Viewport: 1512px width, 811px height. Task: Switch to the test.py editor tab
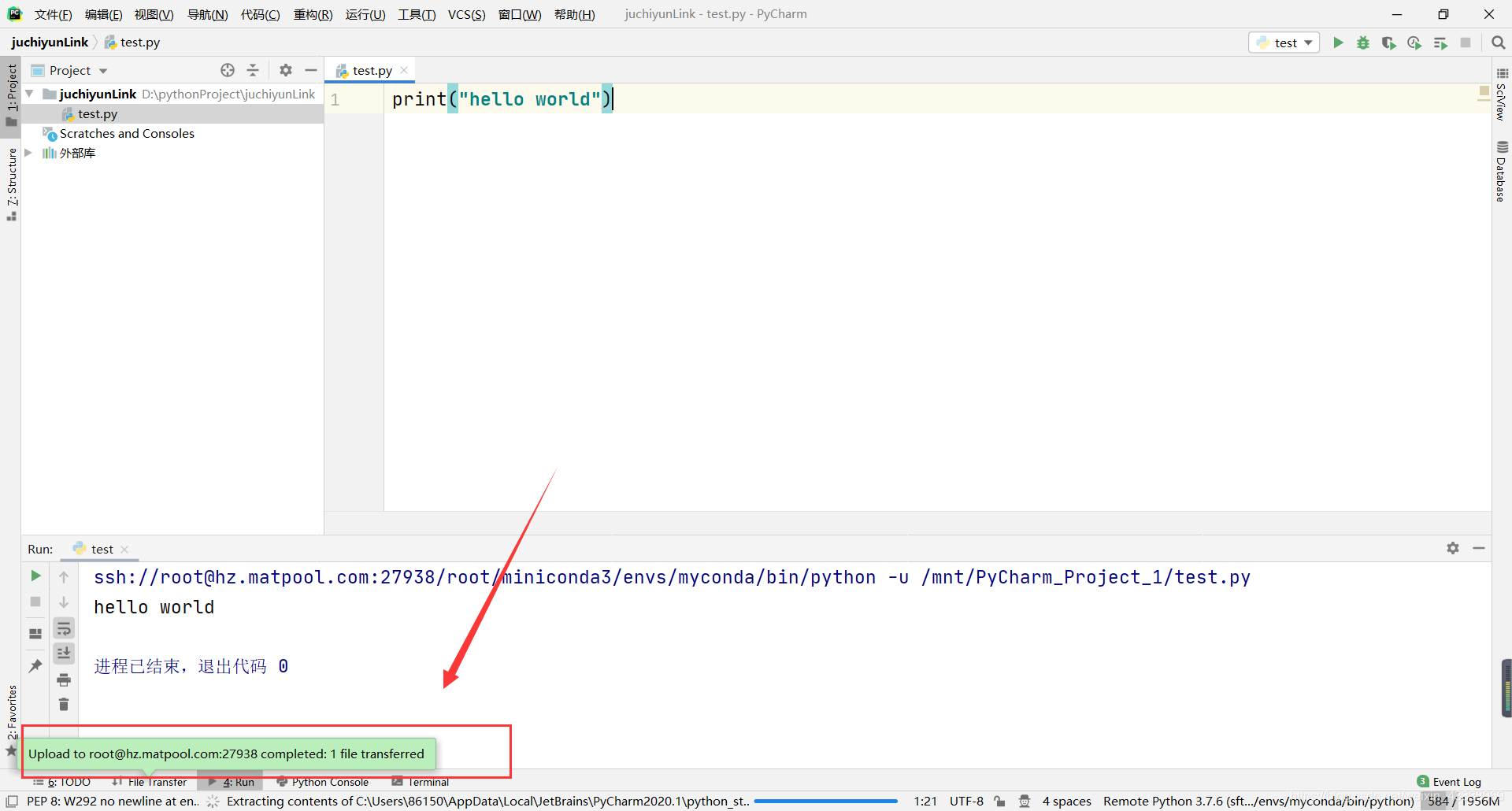[x=372, y=70]
